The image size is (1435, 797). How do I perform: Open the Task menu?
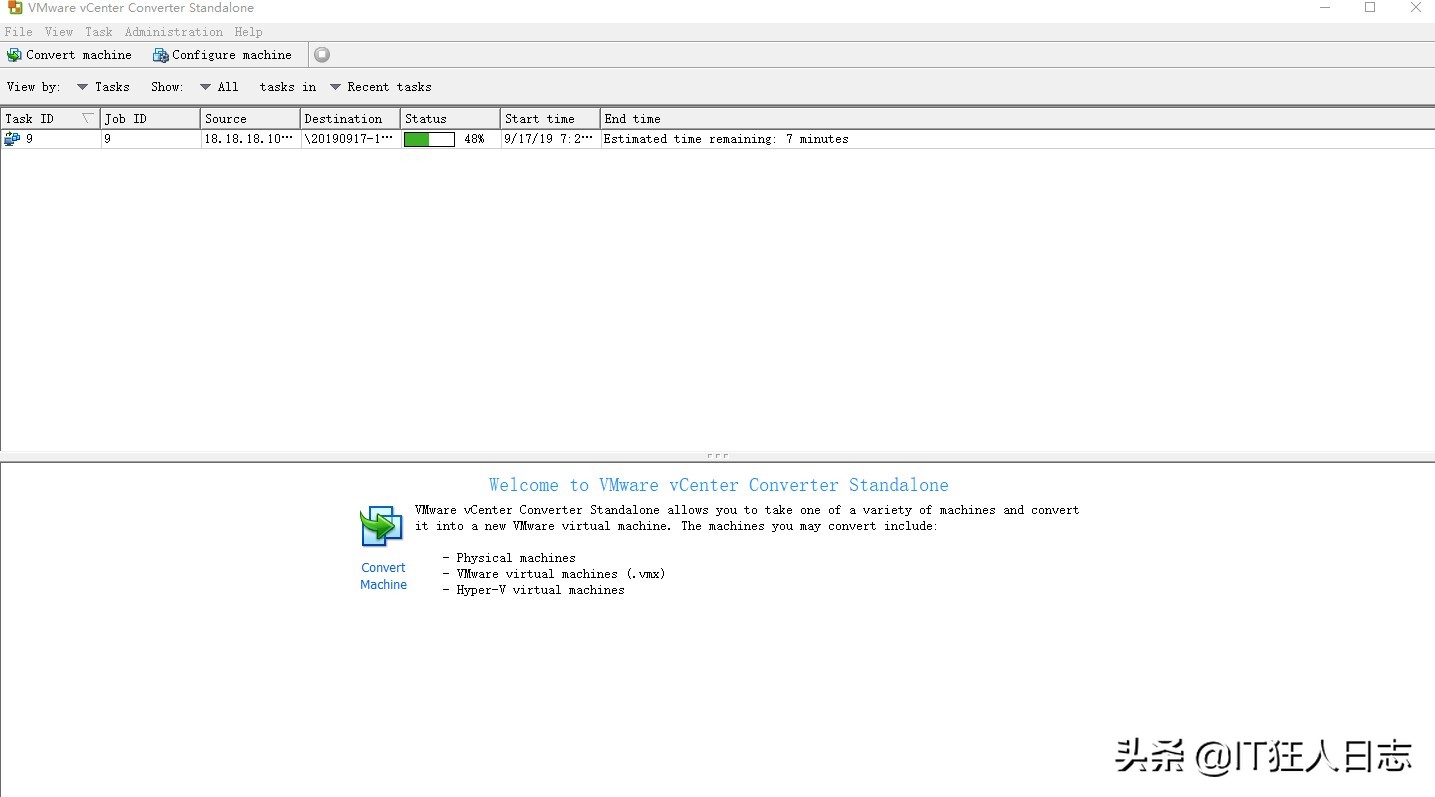(99, 32)
